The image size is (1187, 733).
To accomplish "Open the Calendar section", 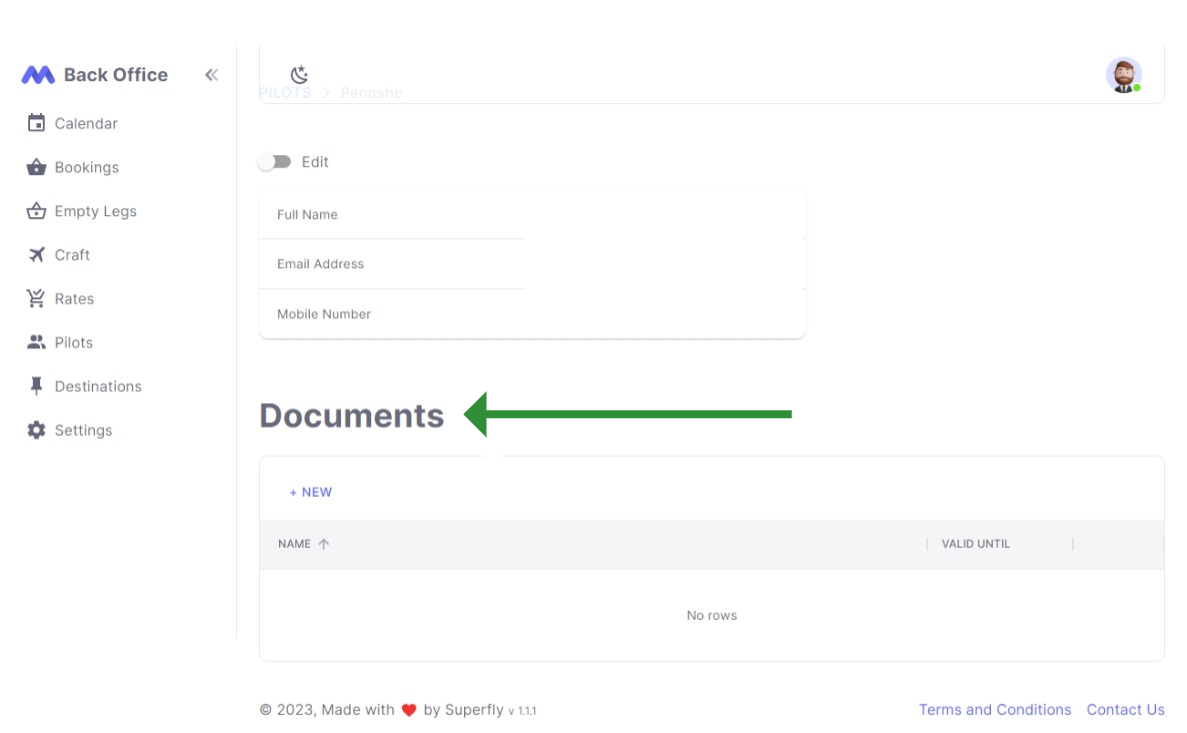I will [x=86, y=123].
